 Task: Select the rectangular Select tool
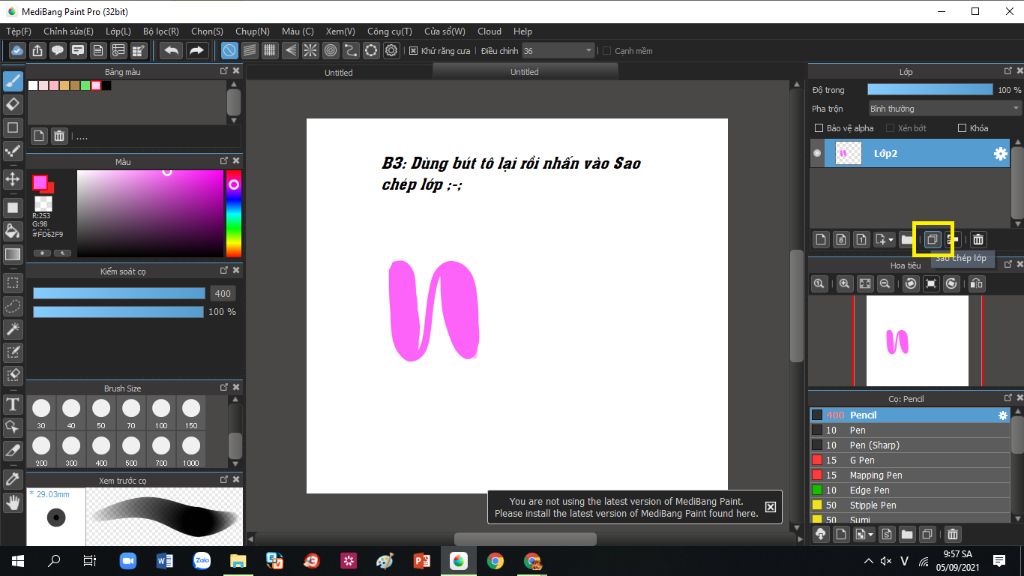tap(12, 283)
